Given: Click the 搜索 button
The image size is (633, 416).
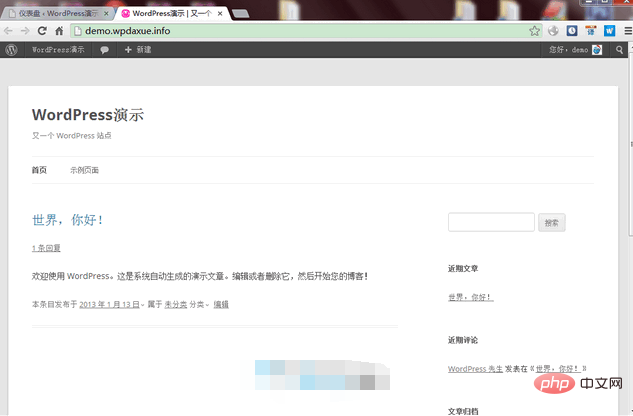Looking at the screenshot, I should click(551, 223).
